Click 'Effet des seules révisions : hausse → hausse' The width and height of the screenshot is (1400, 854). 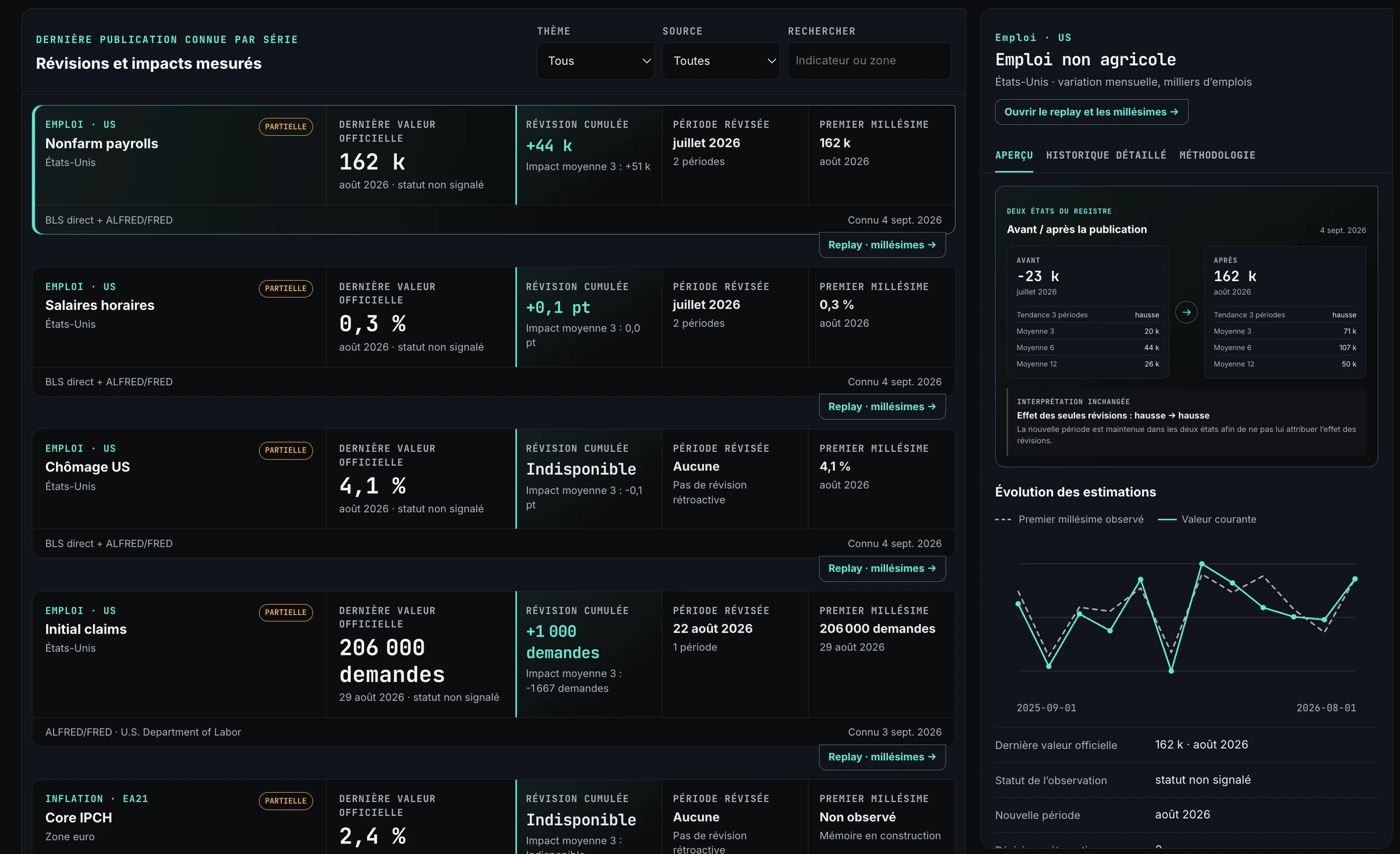[1113, 415]
